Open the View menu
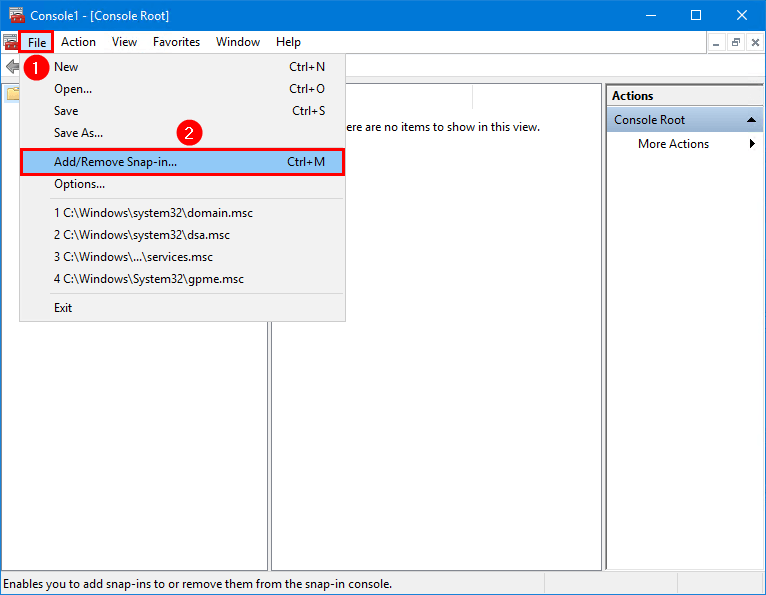This screenshot has height=595, width=766. [x=124, y=42]
